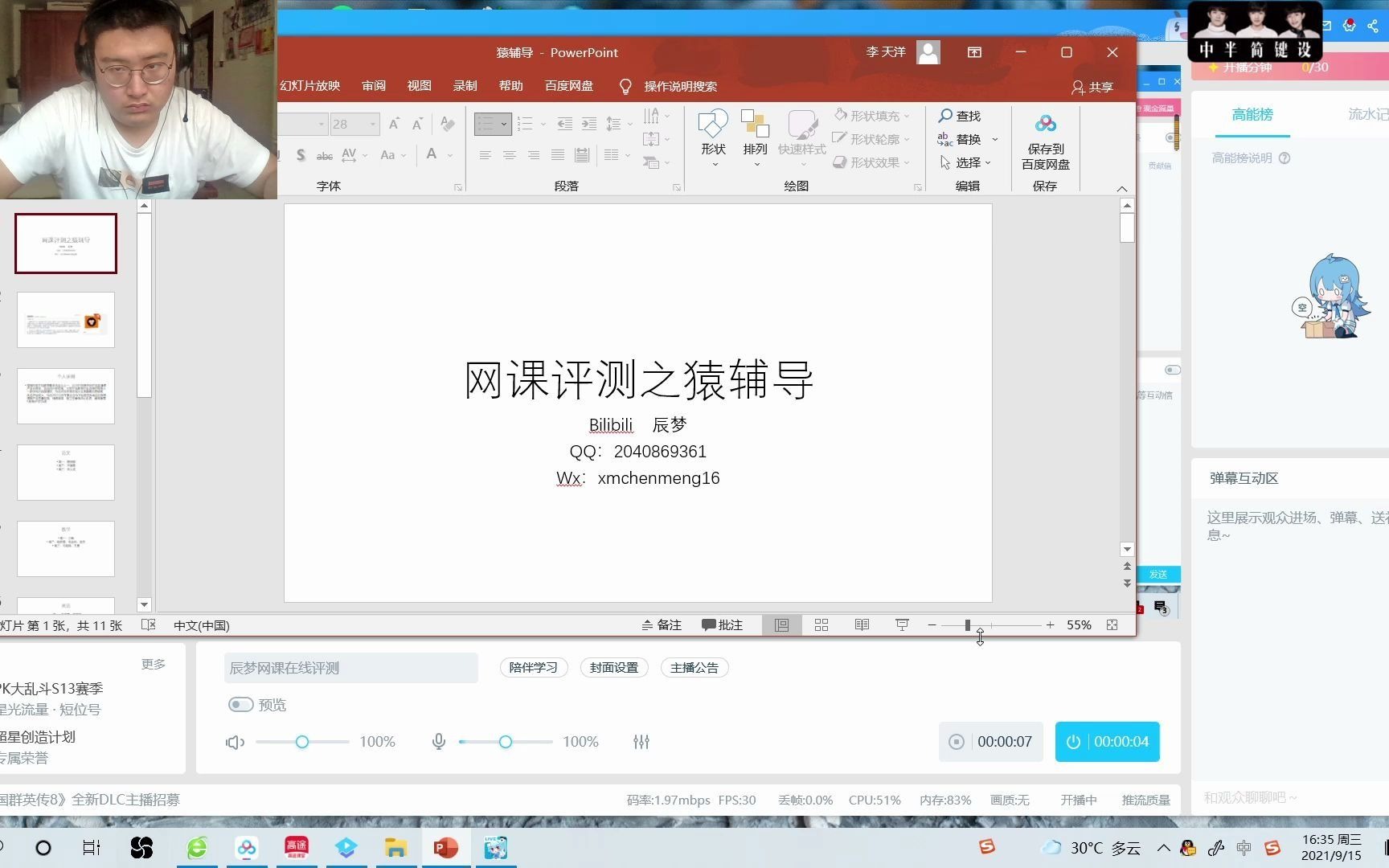The width and height of the screenshot is (1389, 868).
Task: Click the 封面设置 button
Action: tap(613, 667)
